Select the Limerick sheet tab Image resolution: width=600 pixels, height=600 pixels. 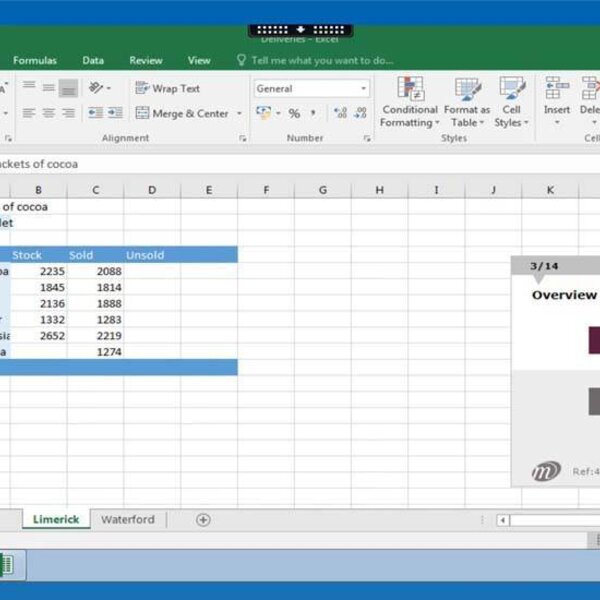pos(56,519)
